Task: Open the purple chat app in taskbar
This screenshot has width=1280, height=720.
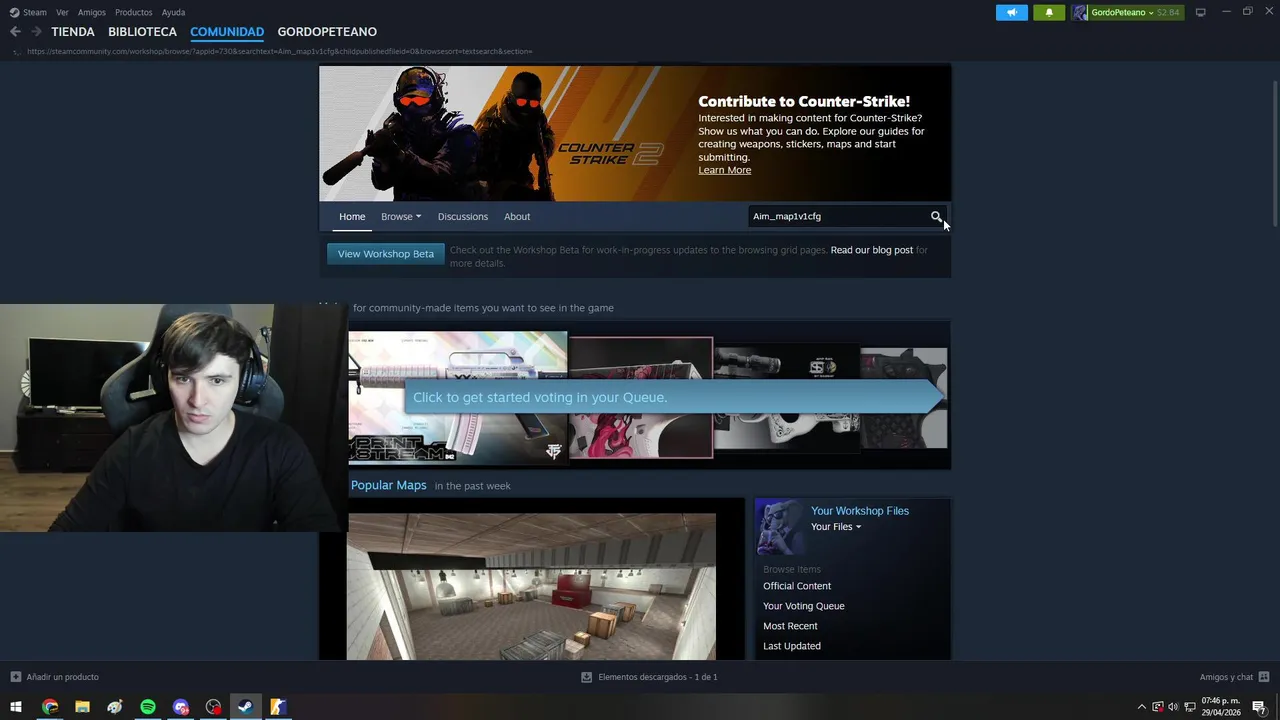Action: pos(181,707)
